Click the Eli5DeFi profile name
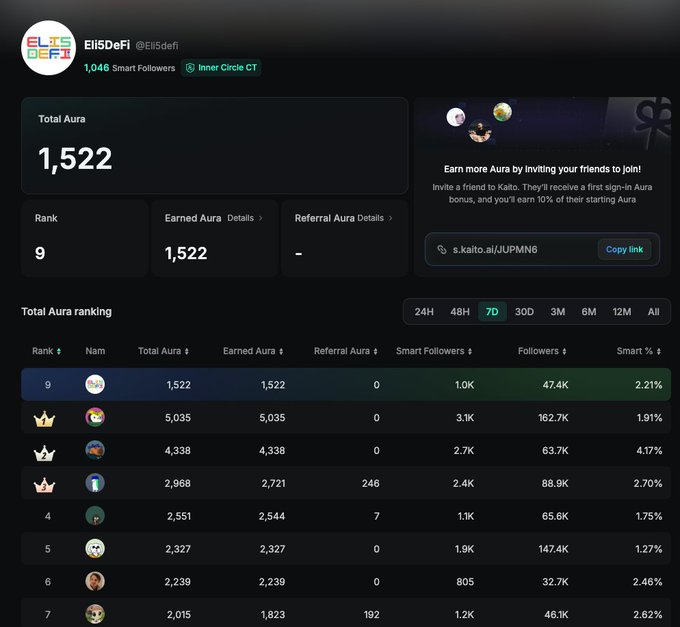 (x=107, y=45)
